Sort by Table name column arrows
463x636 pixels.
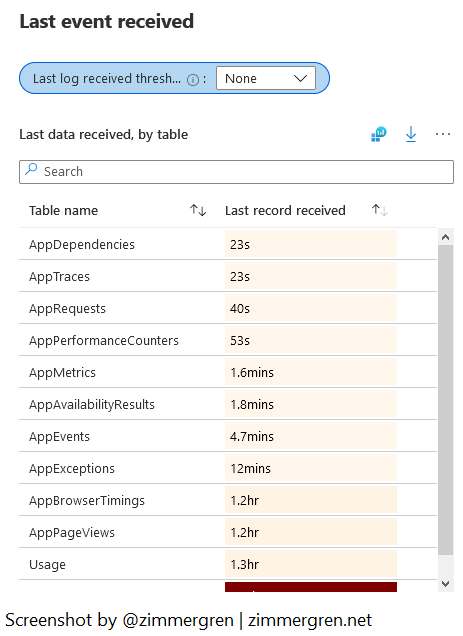click(198, 211)
